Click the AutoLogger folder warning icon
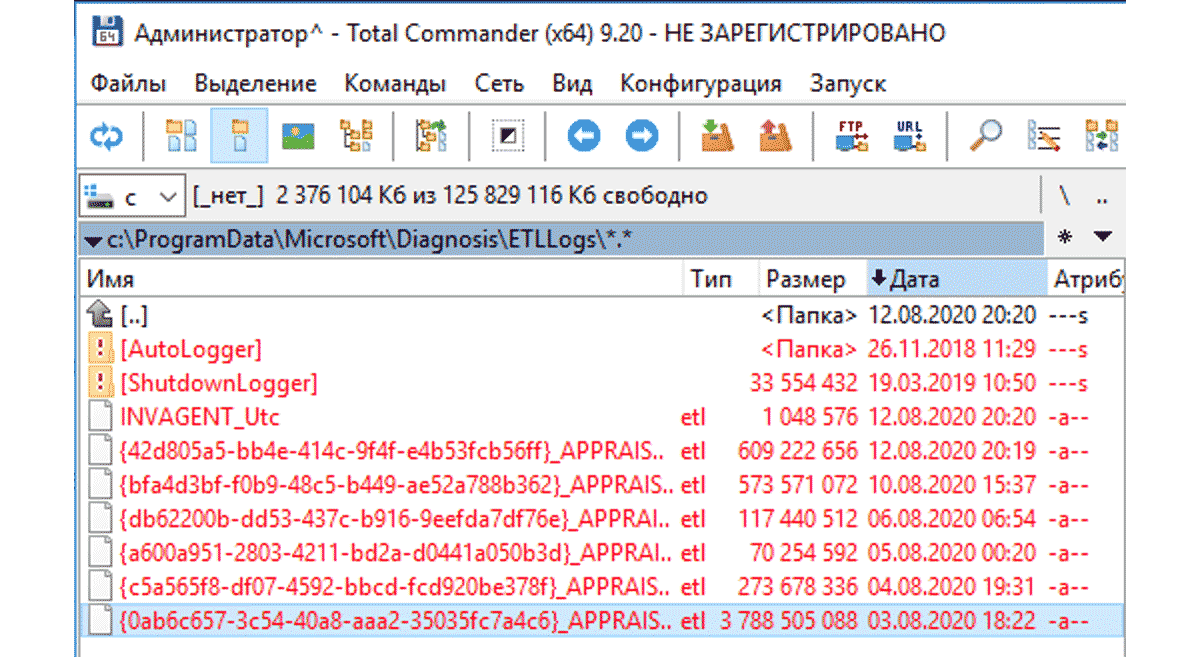 [x=99, y=350]
